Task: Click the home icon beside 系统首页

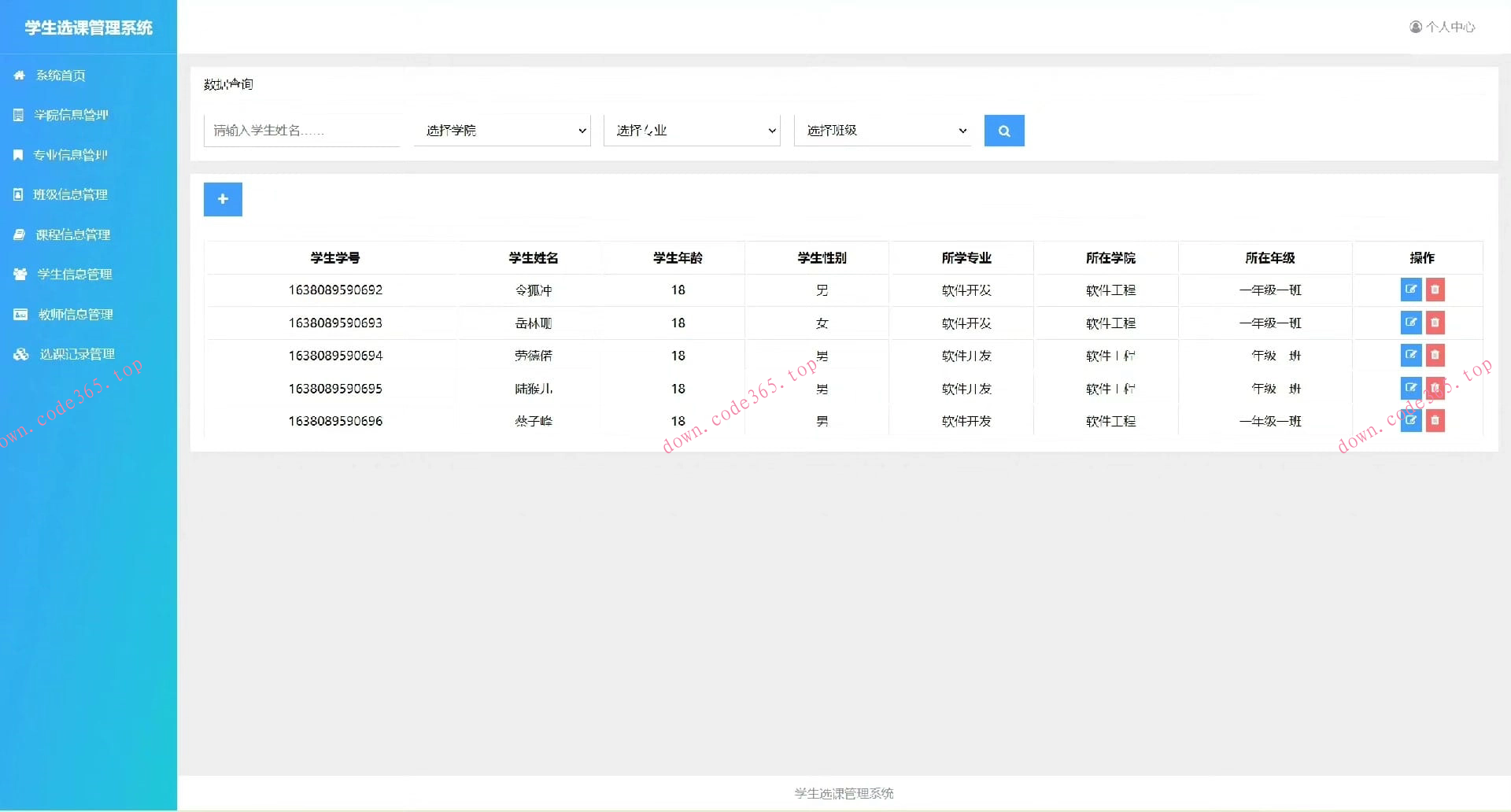Action: (x=19, y=75)
